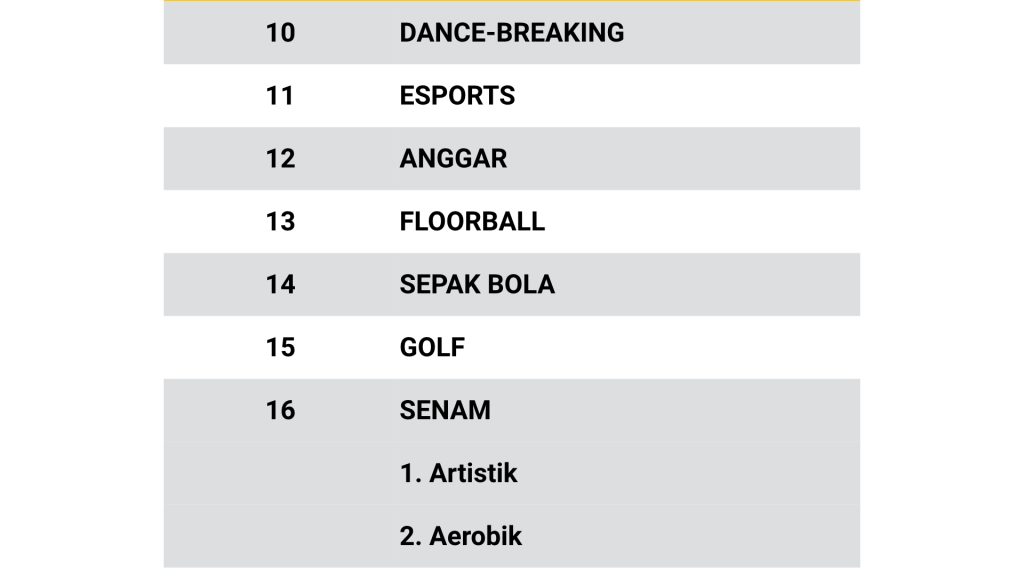Click the SENAM sport name
The image size is (1024, 576).
pyautogui.click(x=445, y=410)
